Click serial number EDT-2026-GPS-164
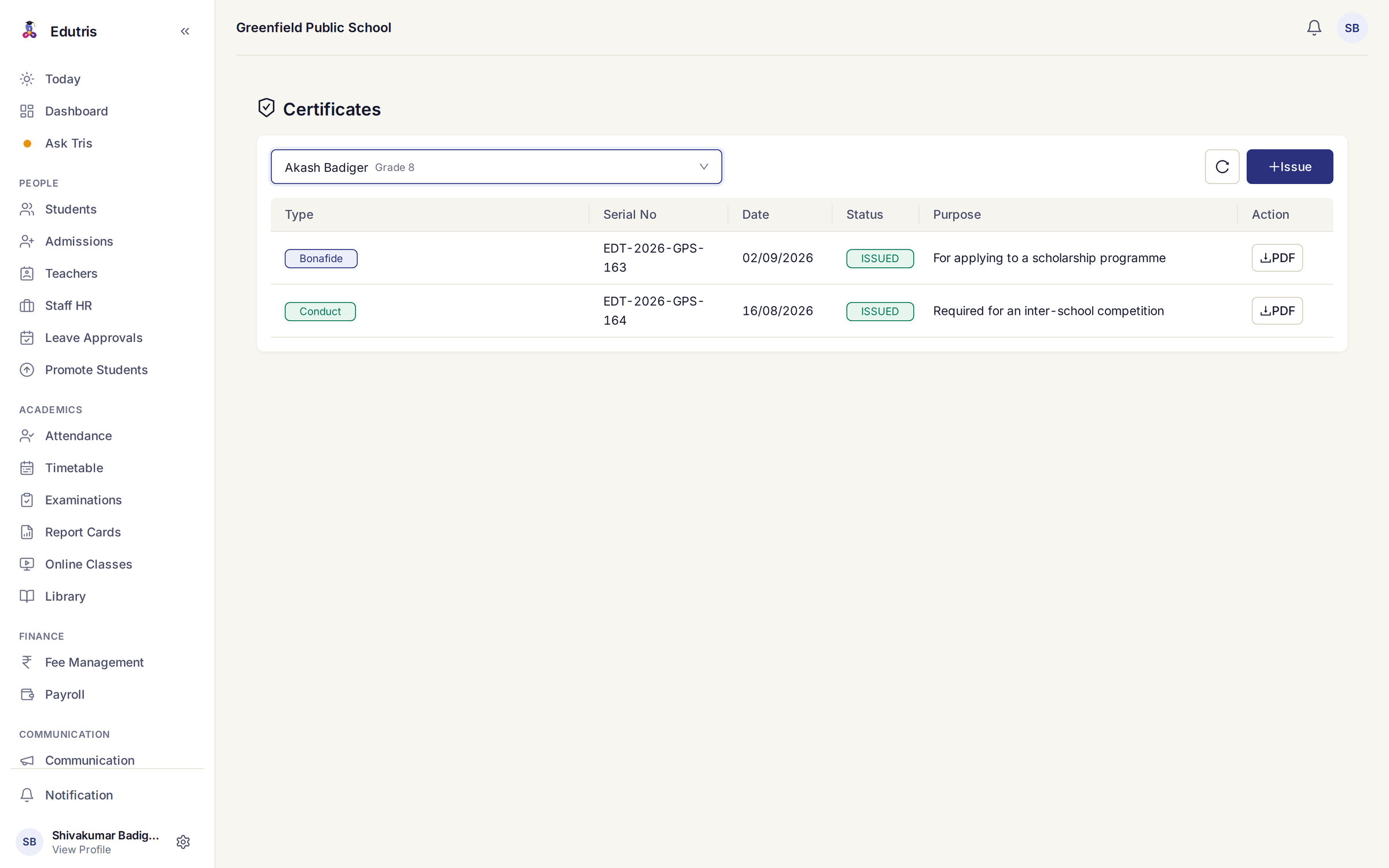 [x=653, y=311]
